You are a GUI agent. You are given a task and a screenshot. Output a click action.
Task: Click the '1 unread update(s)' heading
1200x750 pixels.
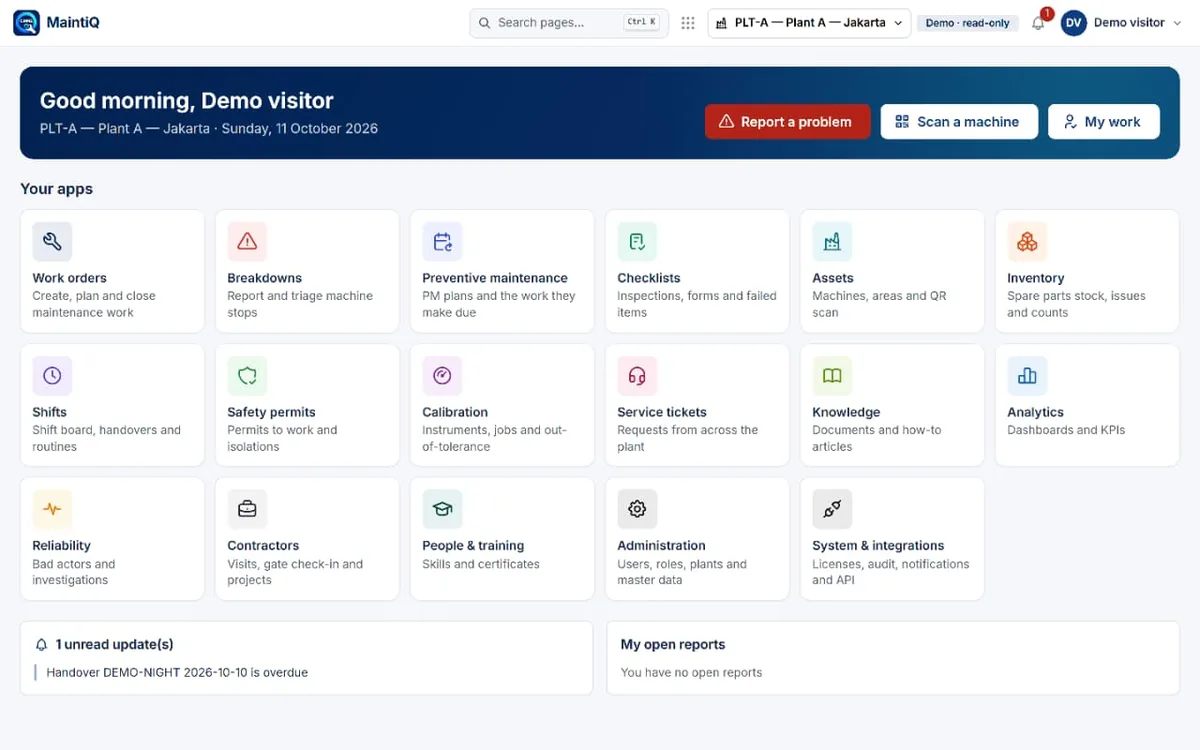click(114, 645)
